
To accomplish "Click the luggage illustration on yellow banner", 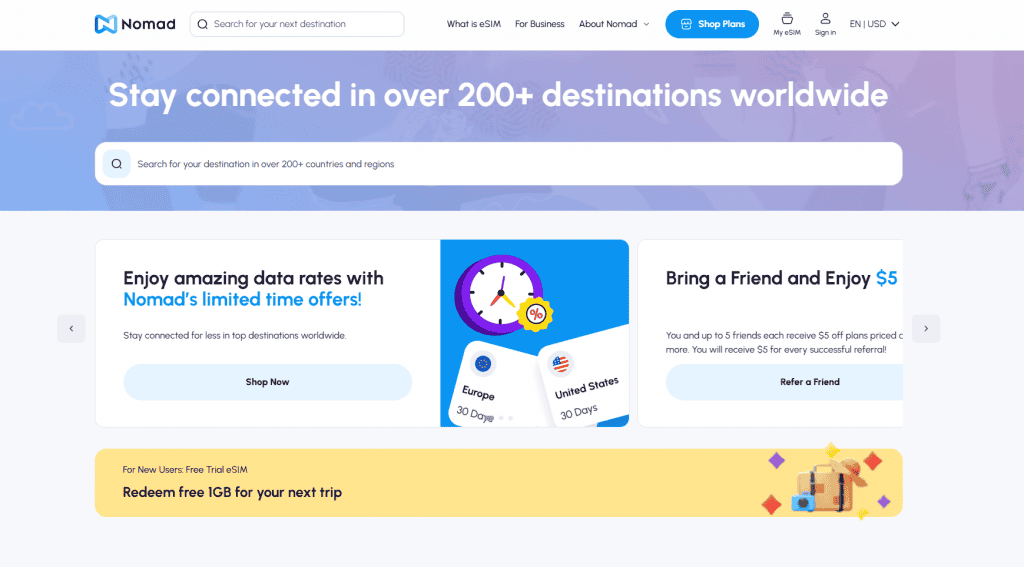I will point(825,485).
